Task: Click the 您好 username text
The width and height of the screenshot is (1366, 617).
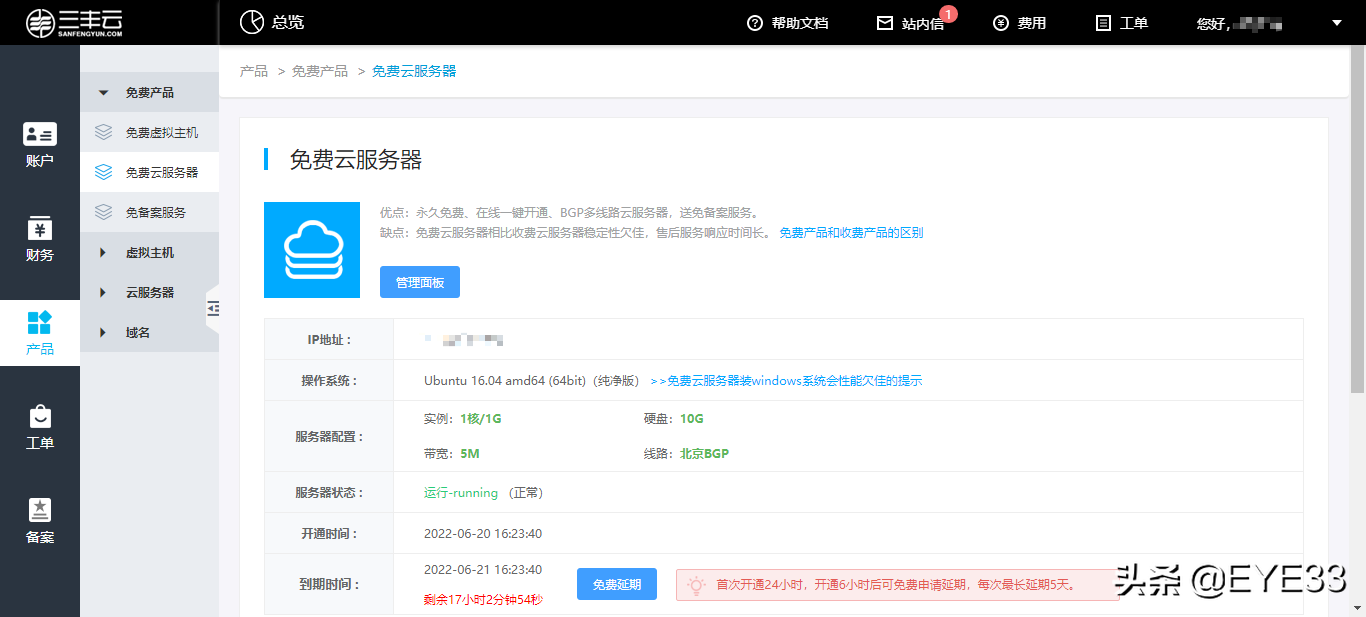Action: click(1240, 23)
